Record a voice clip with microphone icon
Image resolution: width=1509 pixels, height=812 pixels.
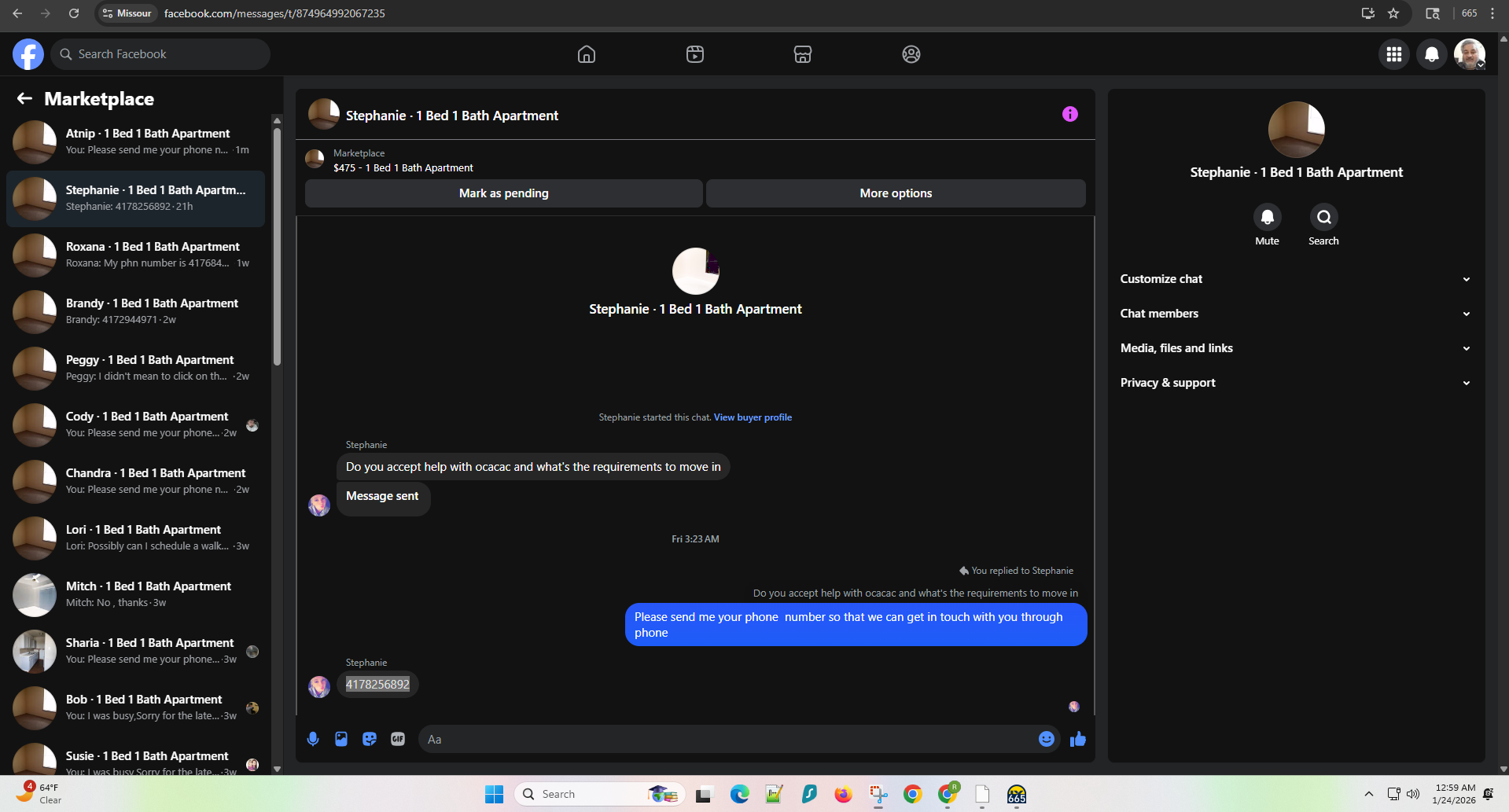coord(313,739)
